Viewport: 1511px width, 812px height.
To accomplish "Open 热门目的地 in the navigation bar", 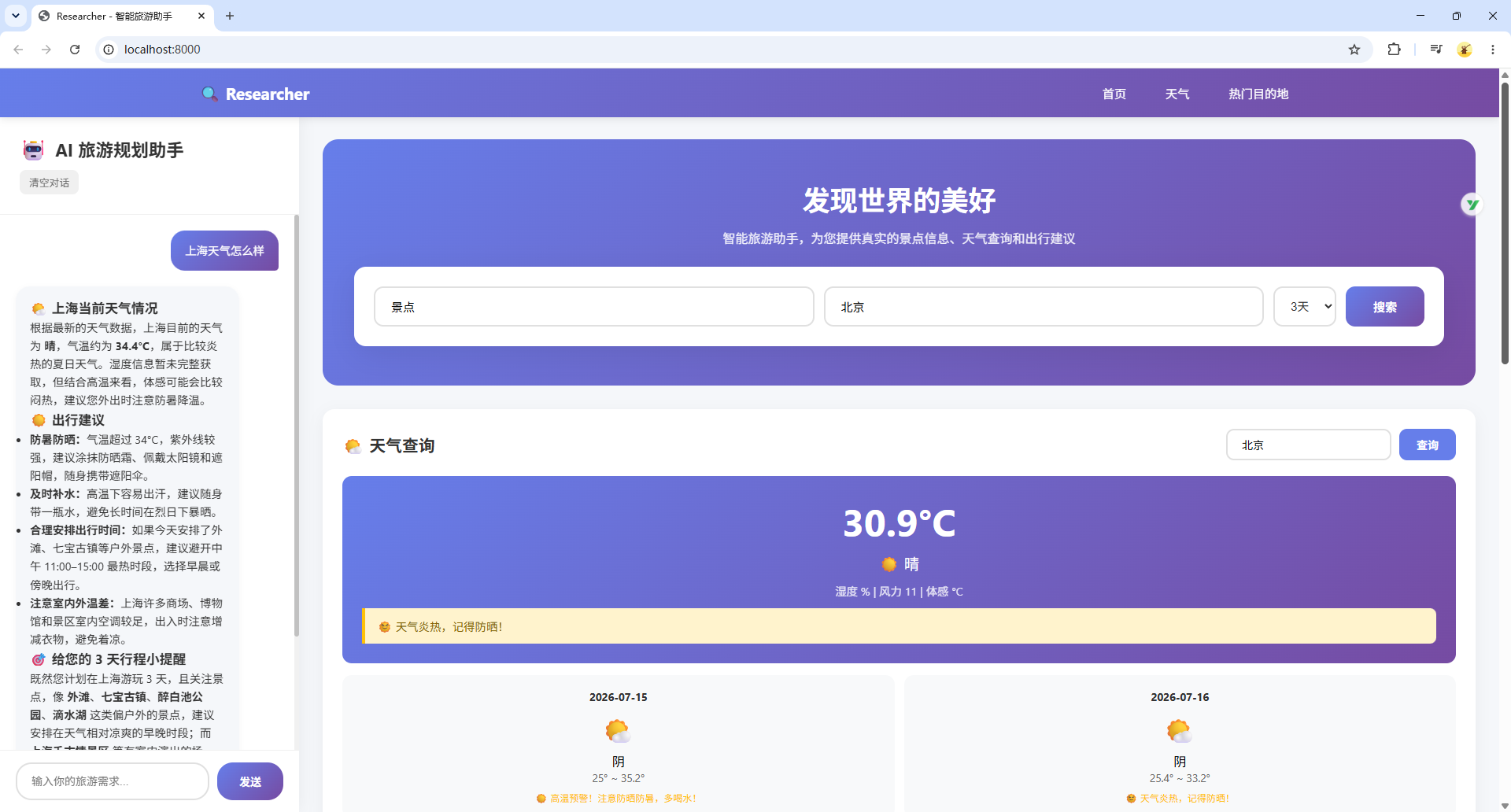I will coord(1258,94).
